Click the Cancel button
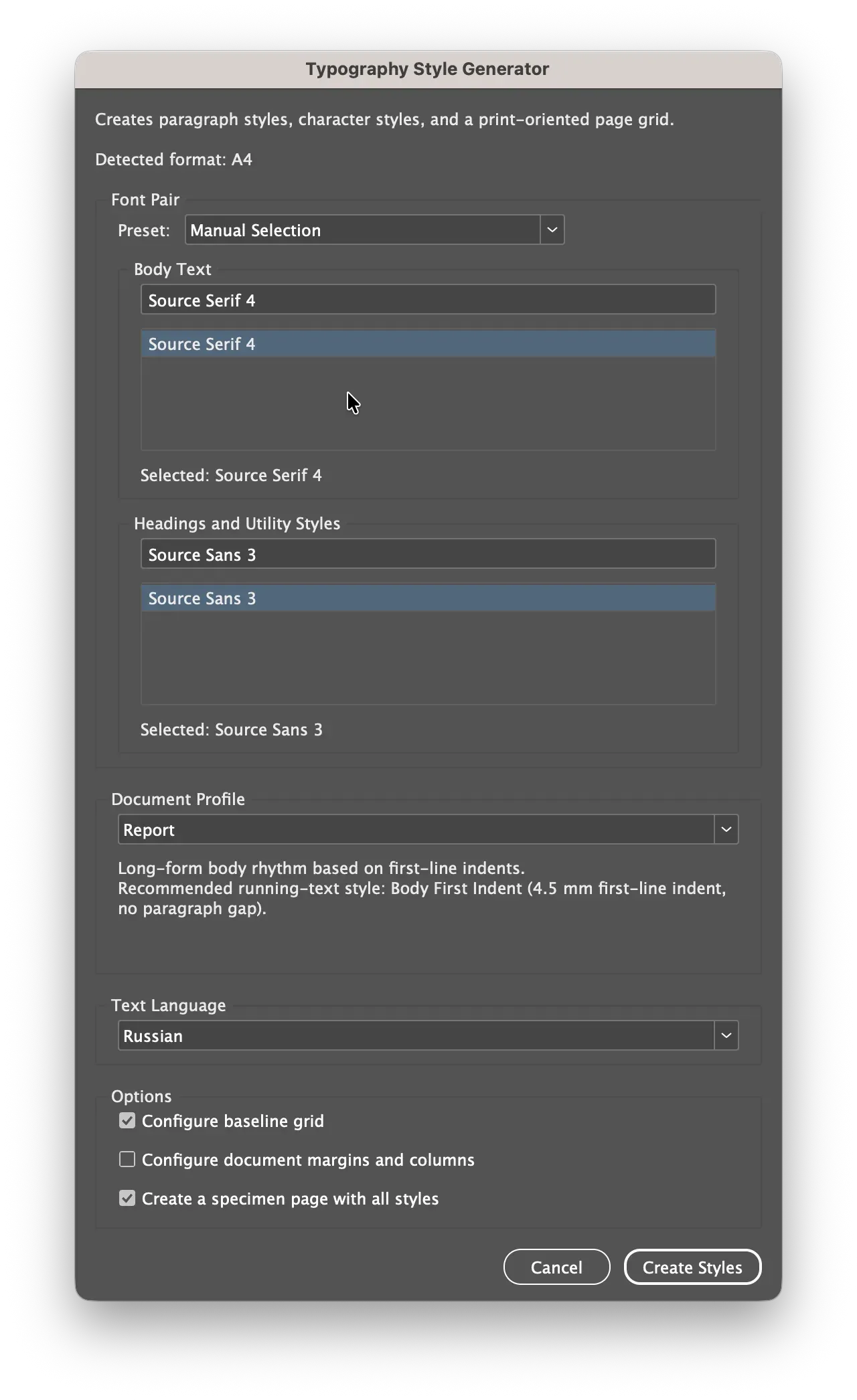 coord(556,1267)
